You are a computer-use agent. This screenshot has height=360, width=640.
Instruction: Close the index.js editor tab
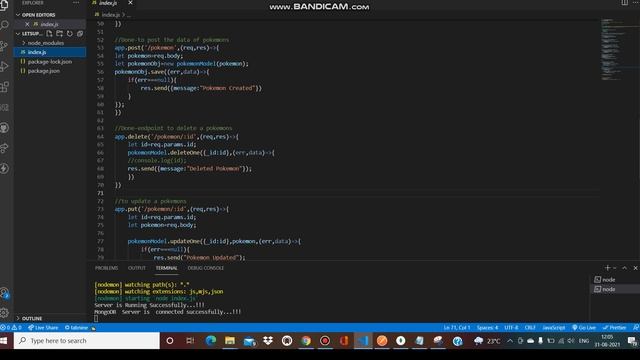coord(130,3)
